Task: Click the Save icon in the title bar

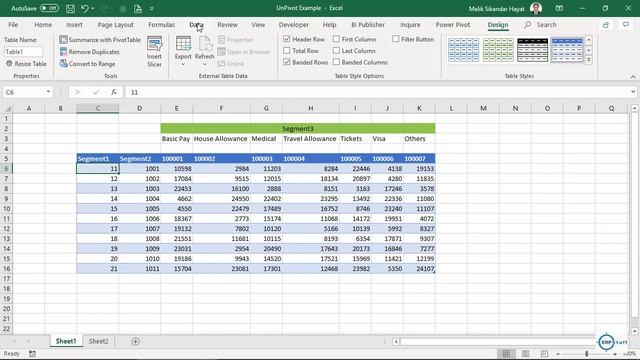Action: pyautogui.click(x=70, y=8)
